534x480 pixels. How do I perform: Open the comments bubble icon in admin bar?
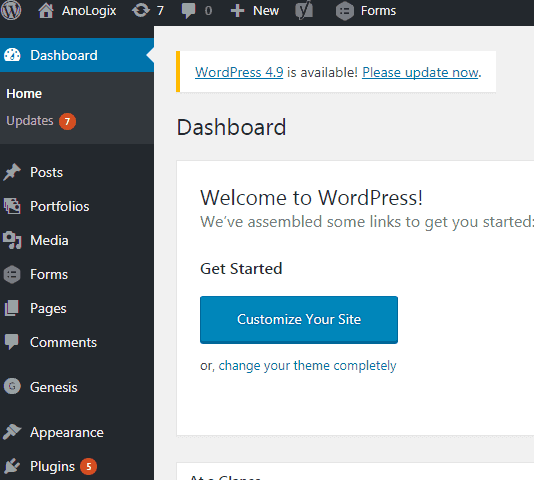click(188, 11)
